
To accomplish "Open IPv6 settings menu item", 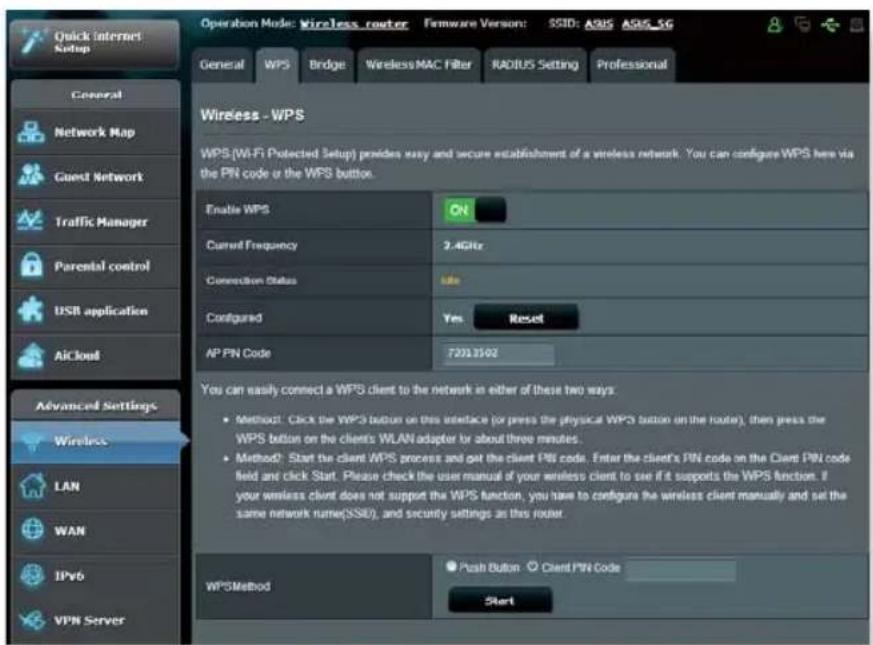I will (96, 575).
